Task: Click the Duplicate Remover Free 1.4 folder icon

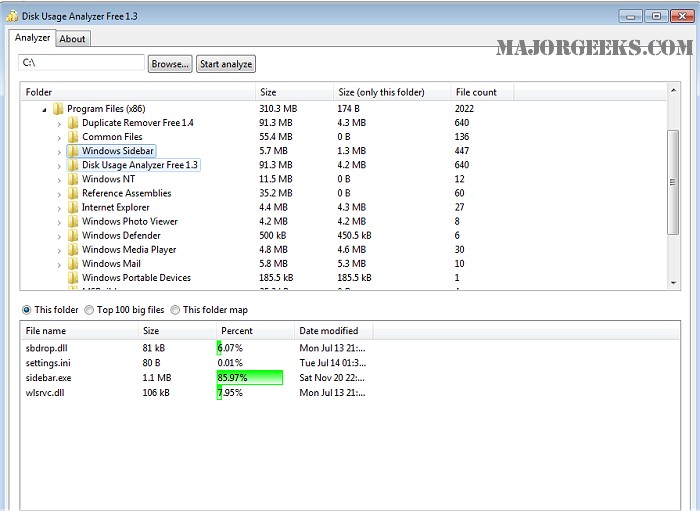Action: pos(73,123)
